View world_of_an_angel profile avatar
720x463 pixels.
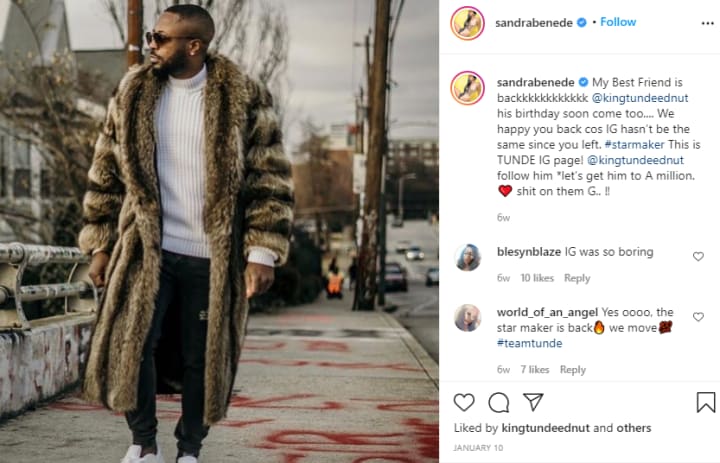point(467,317)
